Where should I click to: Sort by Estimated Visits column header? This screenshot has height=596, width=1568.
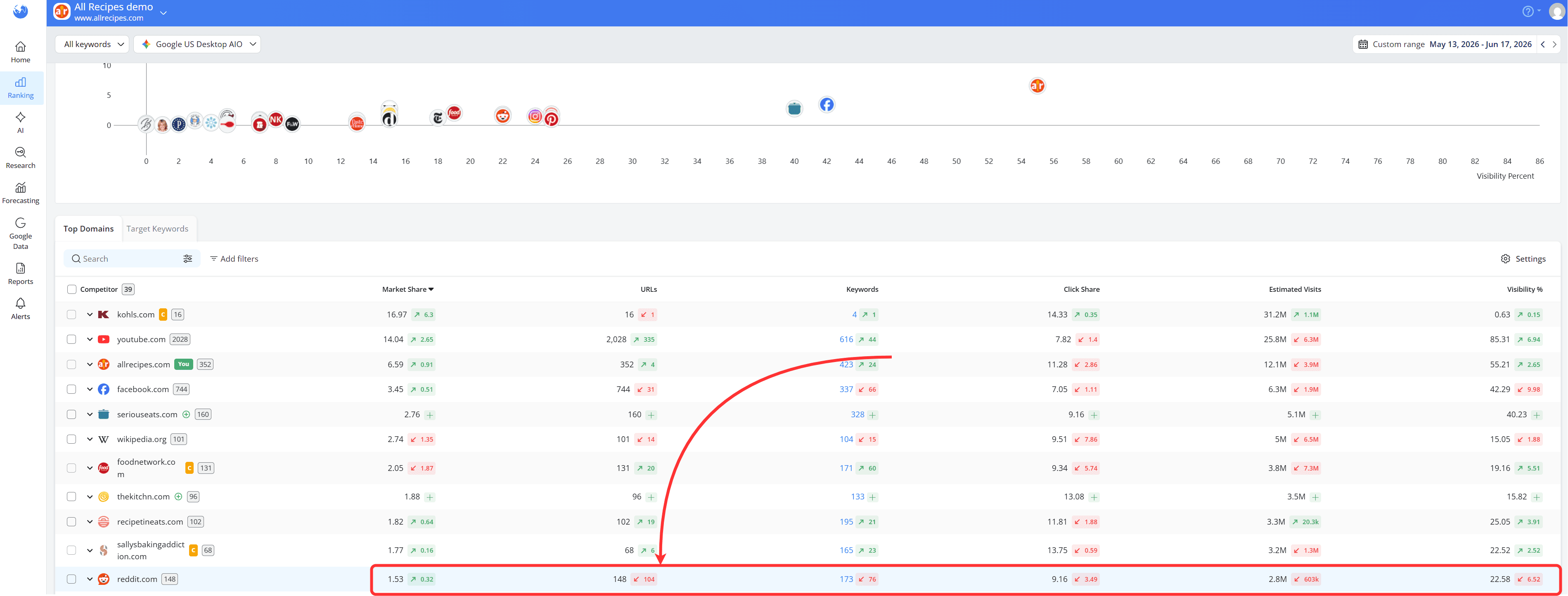point(1295,290)
